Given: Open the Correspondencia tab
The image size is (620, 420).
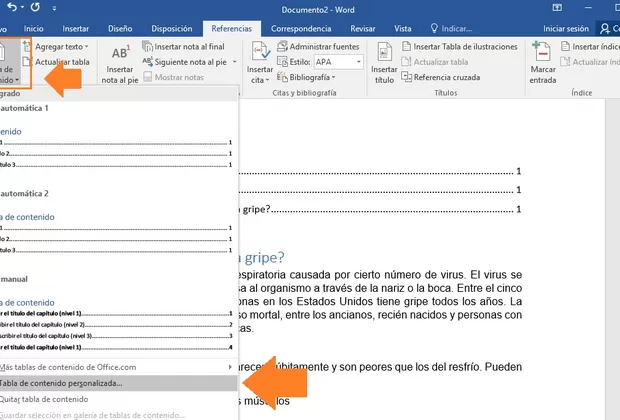Looking at the screenshot, I should point(301,28).
